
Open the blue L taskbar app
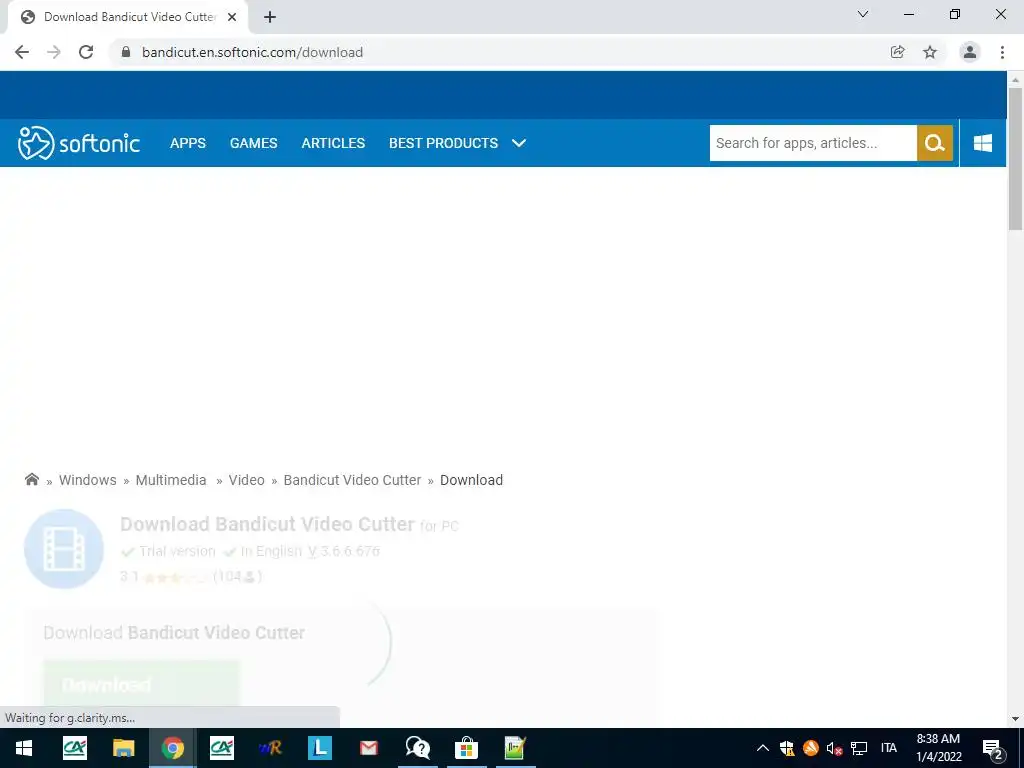click(319, 748)
